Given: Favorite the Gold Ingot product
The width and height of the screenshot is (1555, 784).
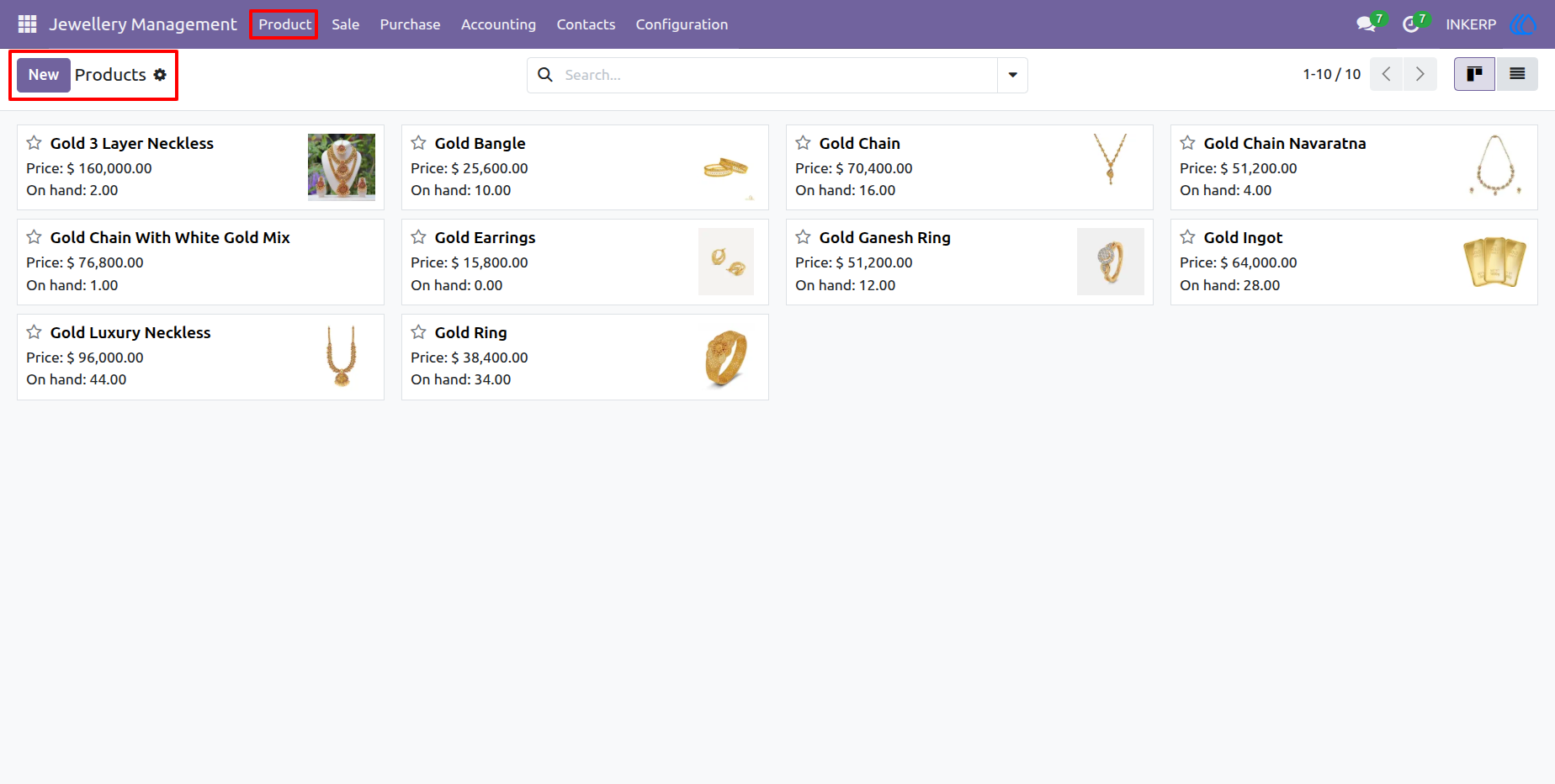Looking at the screenshot, I should (1187, 237).
